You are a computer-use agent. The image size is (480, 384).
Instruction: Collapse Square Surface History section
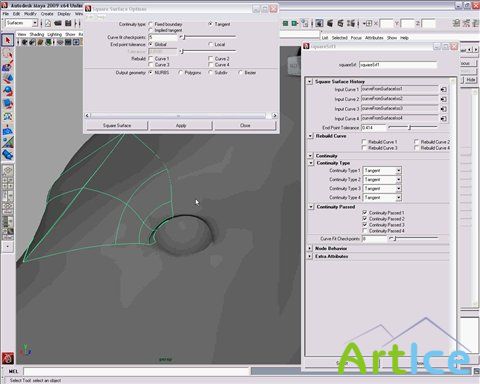[x=310, y=81]
